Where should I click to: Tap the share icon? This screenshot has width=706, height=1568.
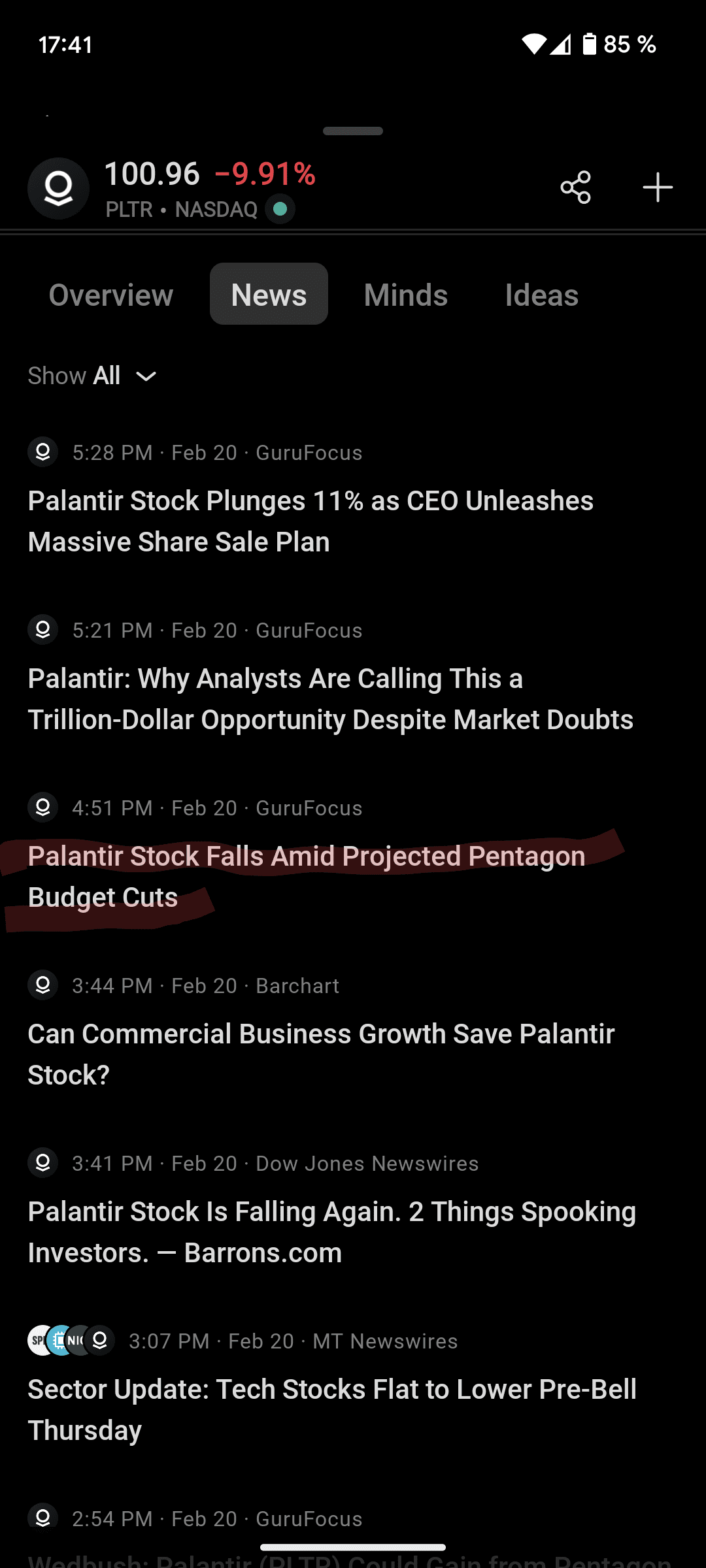pos(575,188)
